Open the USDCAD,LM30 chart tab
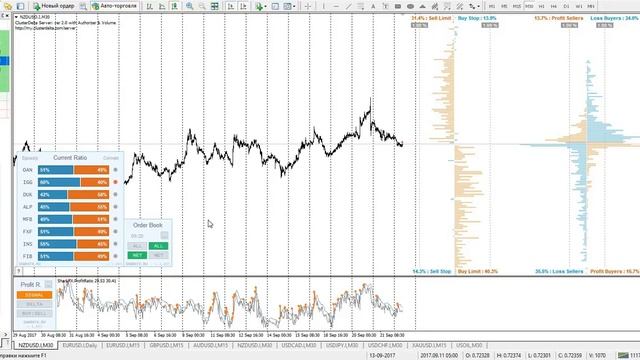This screenshot has width=640, height=360. 299,345
